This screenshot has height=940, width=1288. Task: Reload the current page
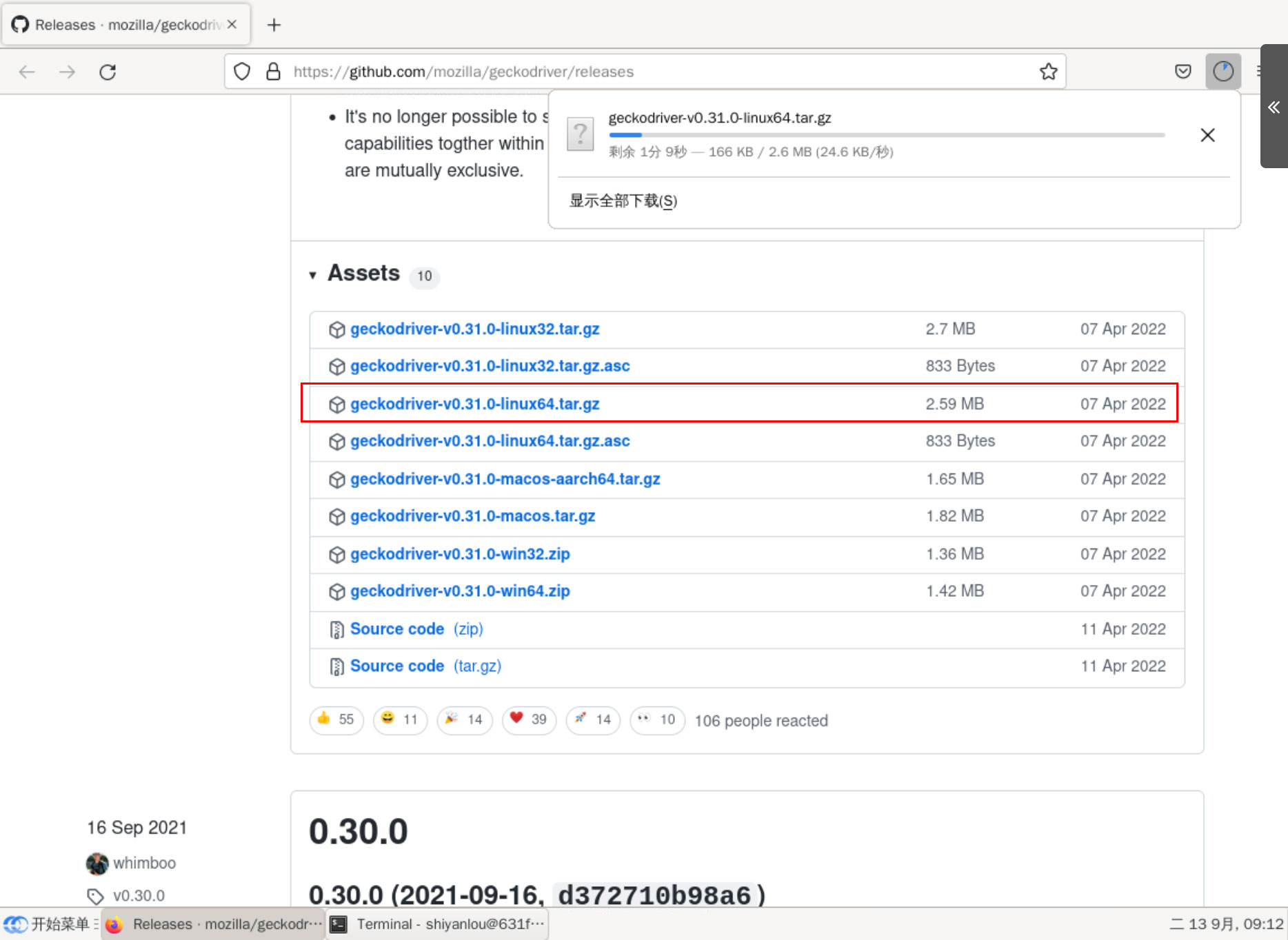tap(108, 72)
